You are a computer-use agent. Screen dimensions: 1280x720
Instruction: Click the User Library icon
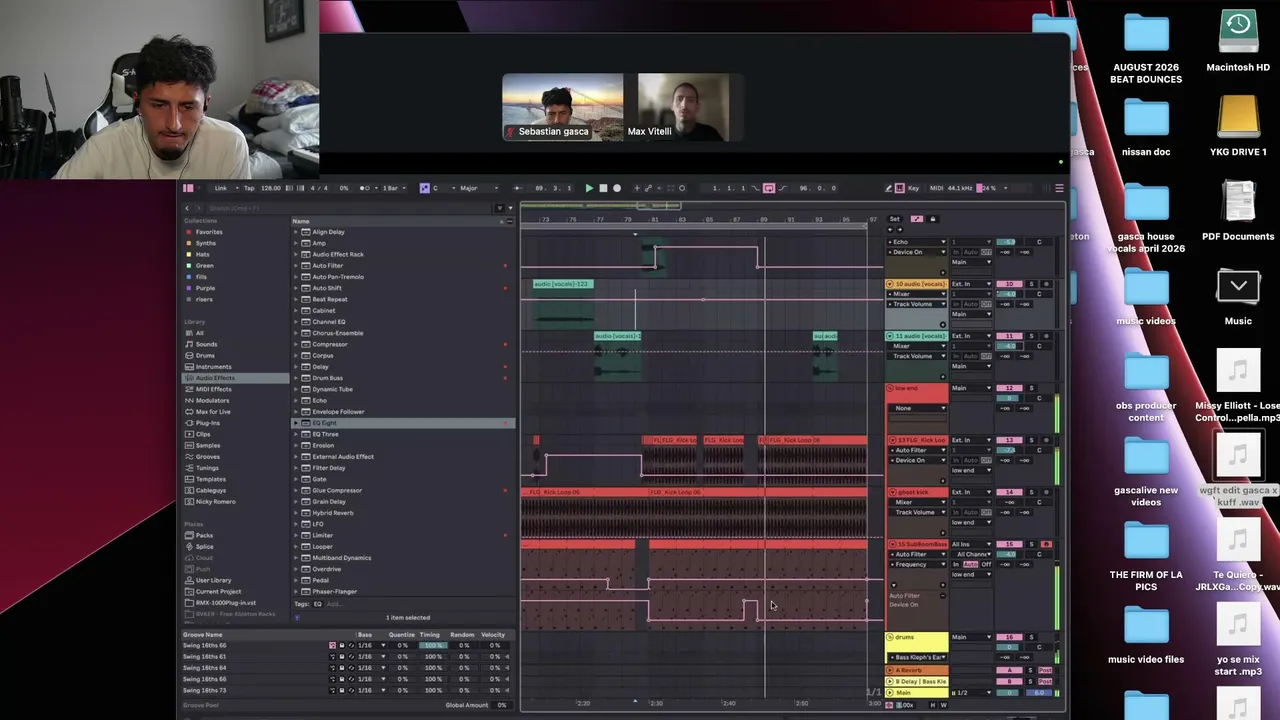coord(188,580)
